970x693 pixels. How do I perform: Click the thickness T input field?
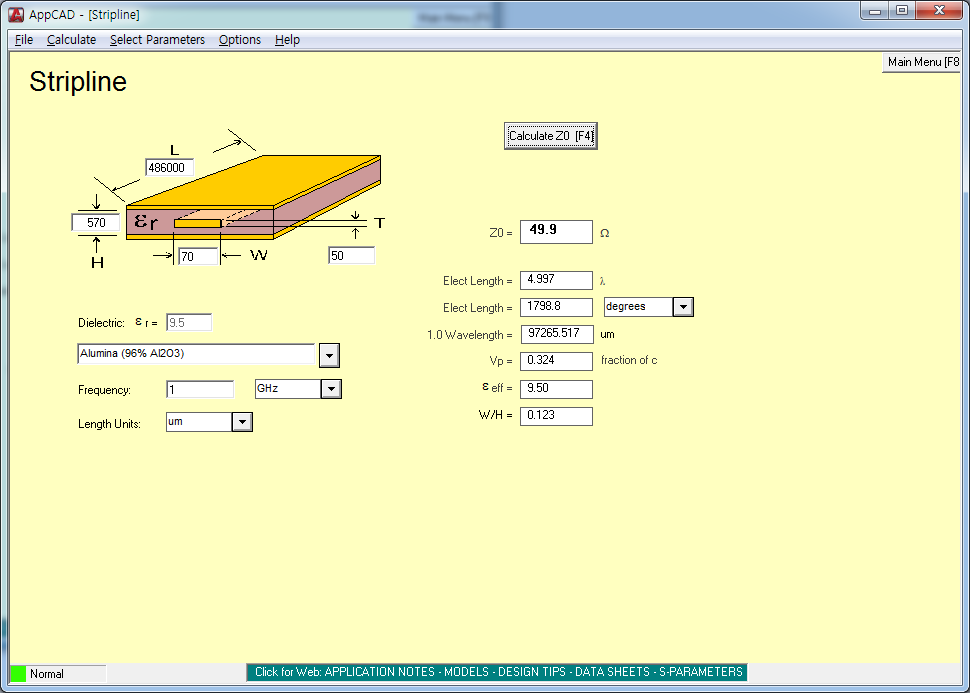351,256
